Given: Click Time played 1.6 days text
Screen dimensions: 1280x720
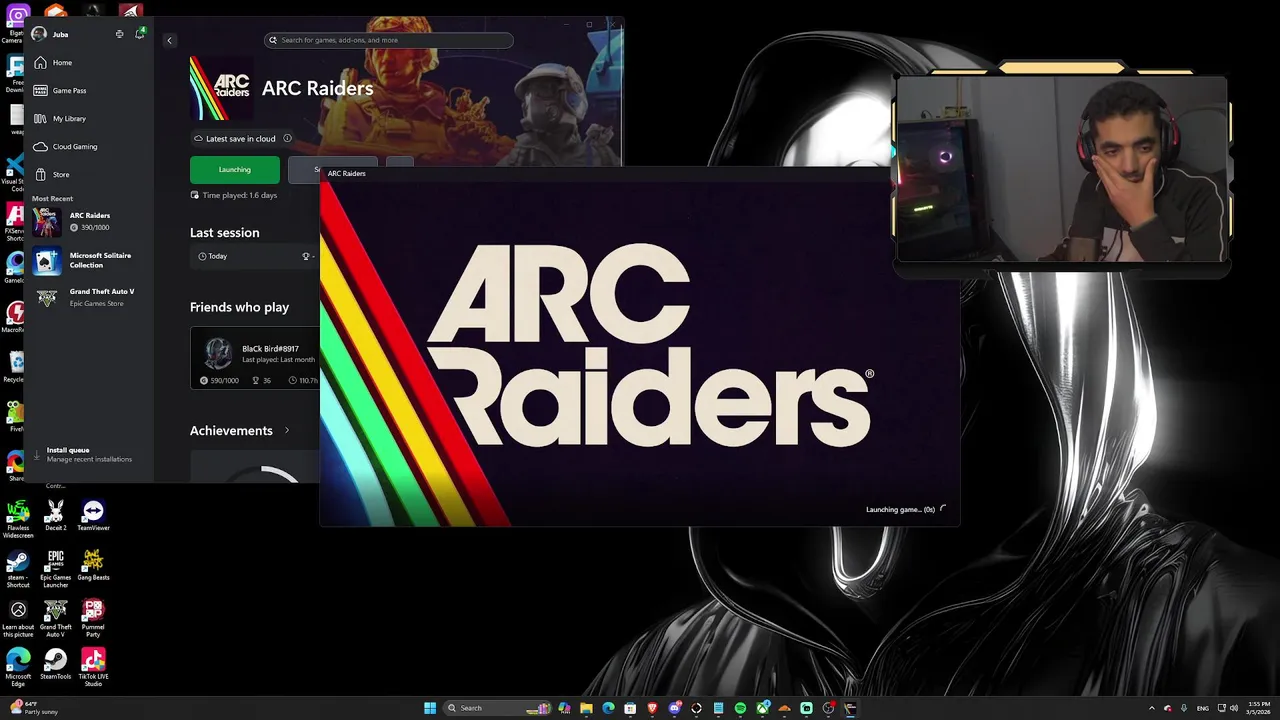Looking at the screenshot, I should tap(240, 195).
